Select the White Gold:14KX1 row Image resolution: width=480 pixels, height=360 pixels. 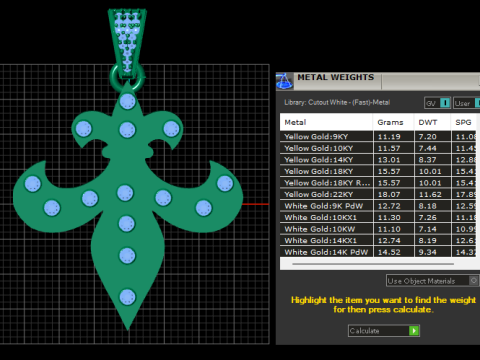(378, 240)
